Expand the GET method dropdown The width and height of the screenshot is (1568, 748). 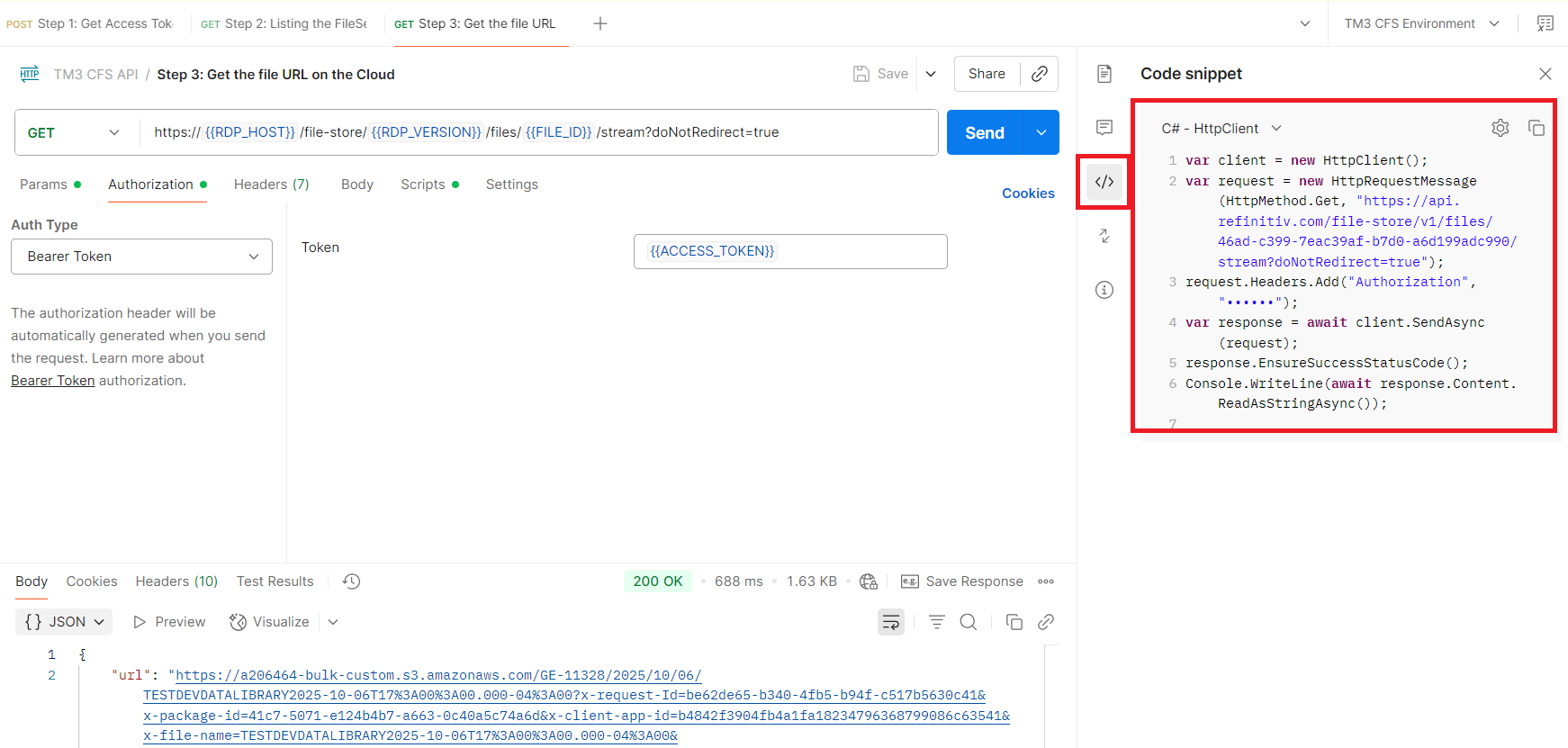[76, 132]
